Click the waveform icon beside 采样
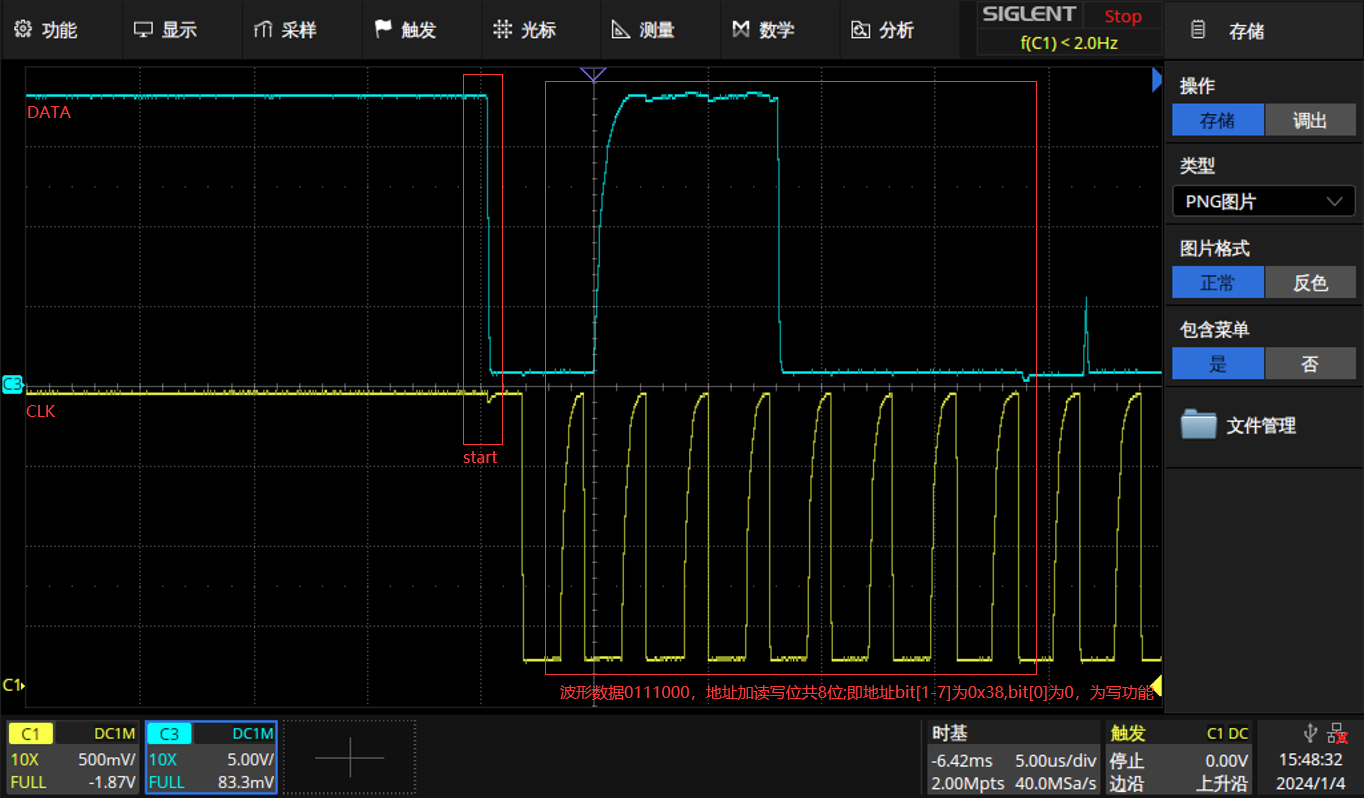 (263, 30)
